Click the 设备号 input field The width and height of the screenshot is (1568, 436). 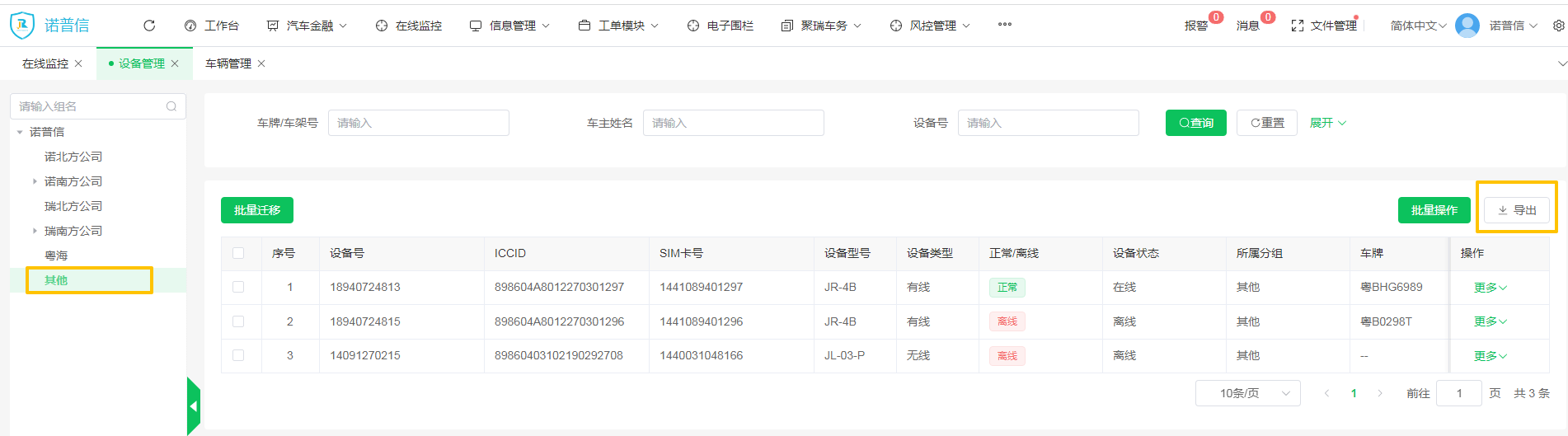1048,123
